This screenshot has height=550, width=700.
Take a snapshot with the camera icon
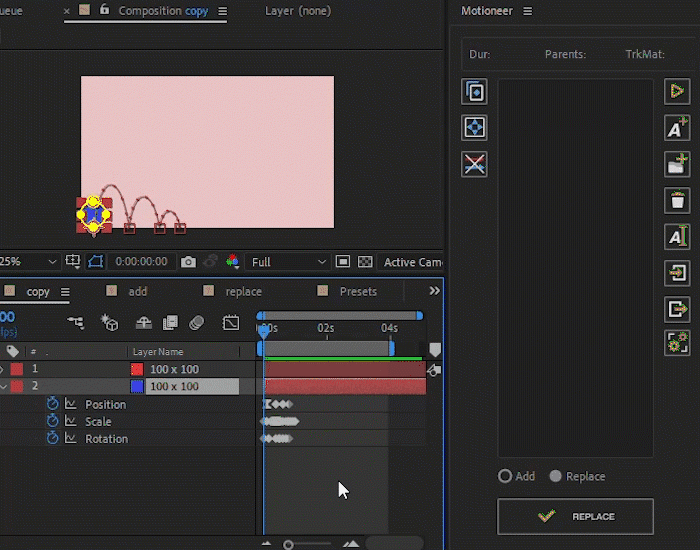pos(188,262)
